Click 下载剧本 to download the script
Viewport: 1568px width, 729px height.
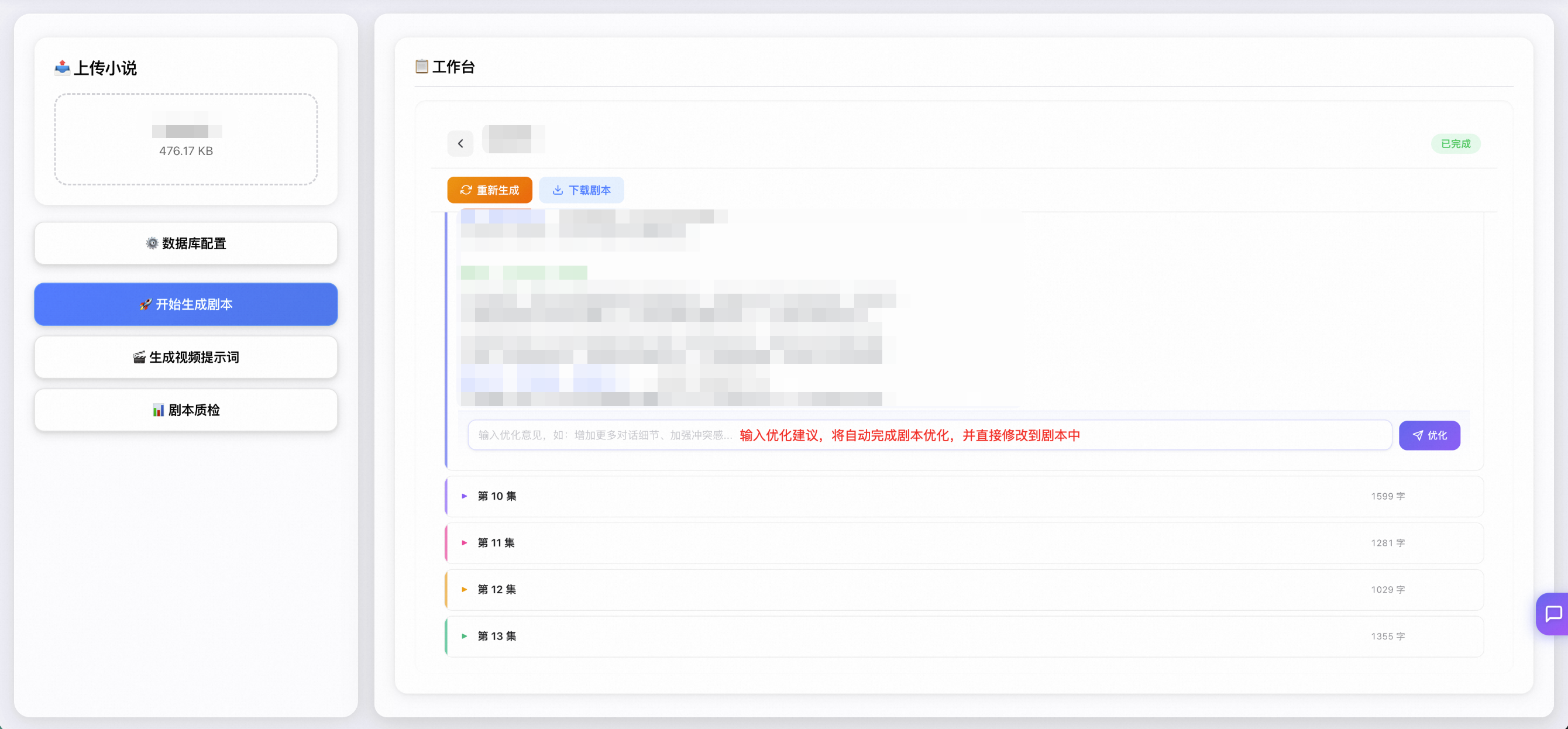[582, 190]
